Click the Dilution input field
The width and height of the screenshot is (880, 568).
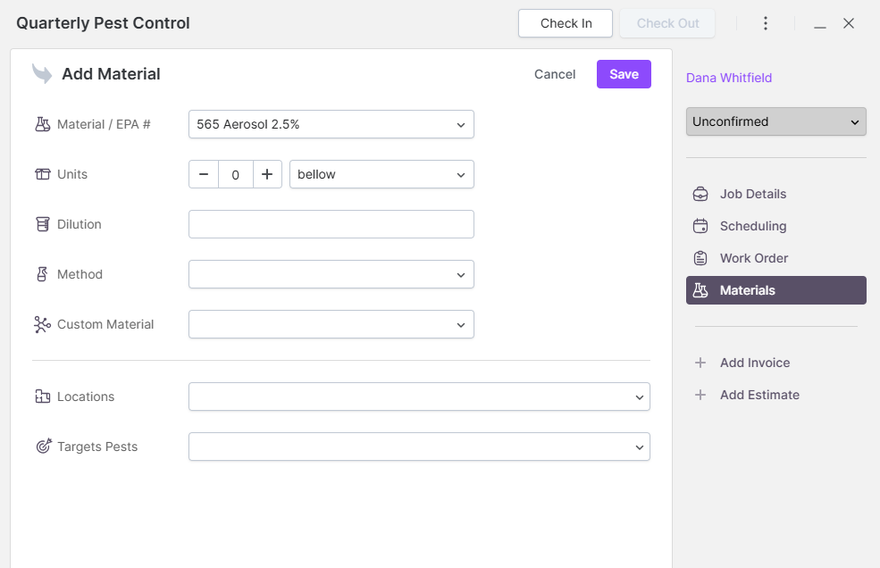331,224
